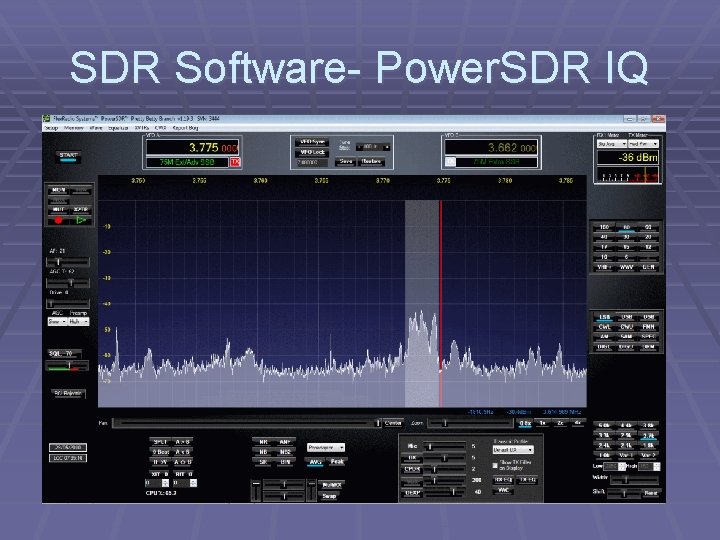Select the Var 1 filter button
Image resolution: width=720 pixels, height=540 pixels.
click(626, 456)
